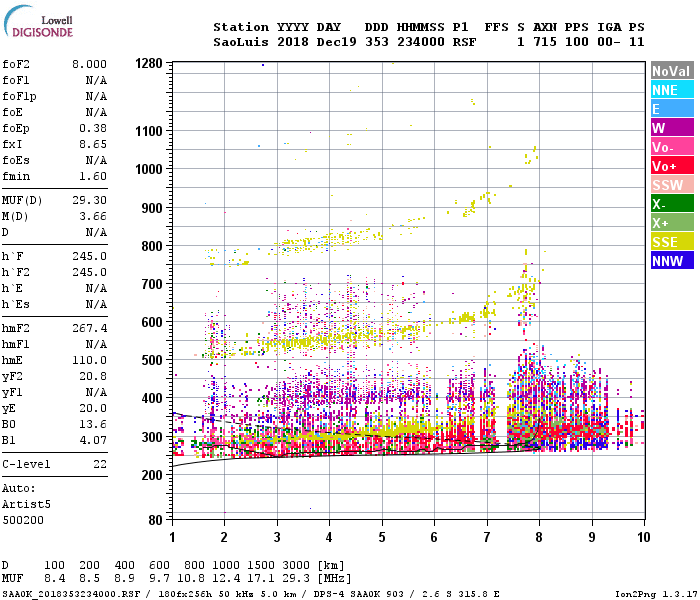This screenshot has height=600, width=700.
Task: Click the 8 MHz frequency axis label
Action: (x=539, y=537)
